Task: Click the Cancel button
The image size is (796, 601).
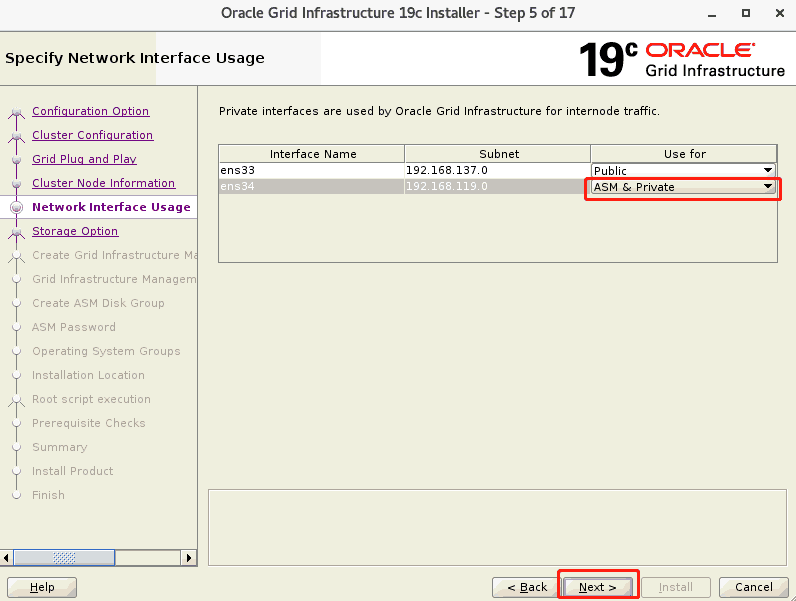Action: (754, 587)
